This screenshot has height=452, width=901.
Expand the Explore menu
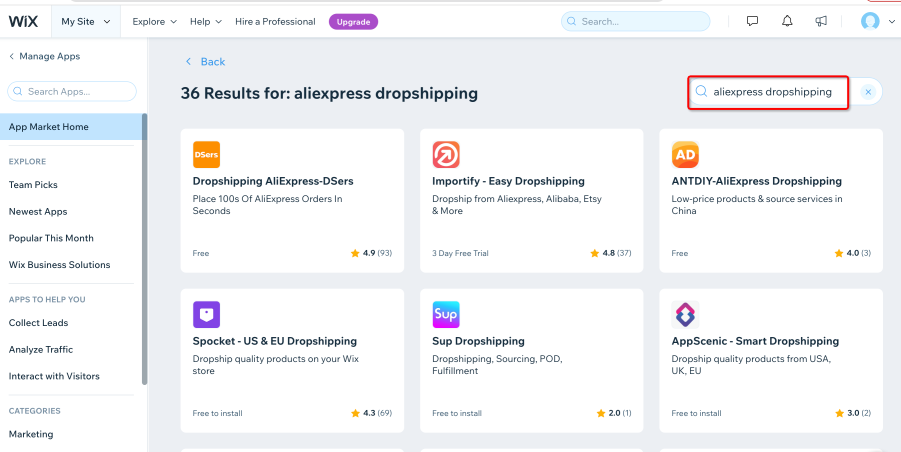click(155, 22)
